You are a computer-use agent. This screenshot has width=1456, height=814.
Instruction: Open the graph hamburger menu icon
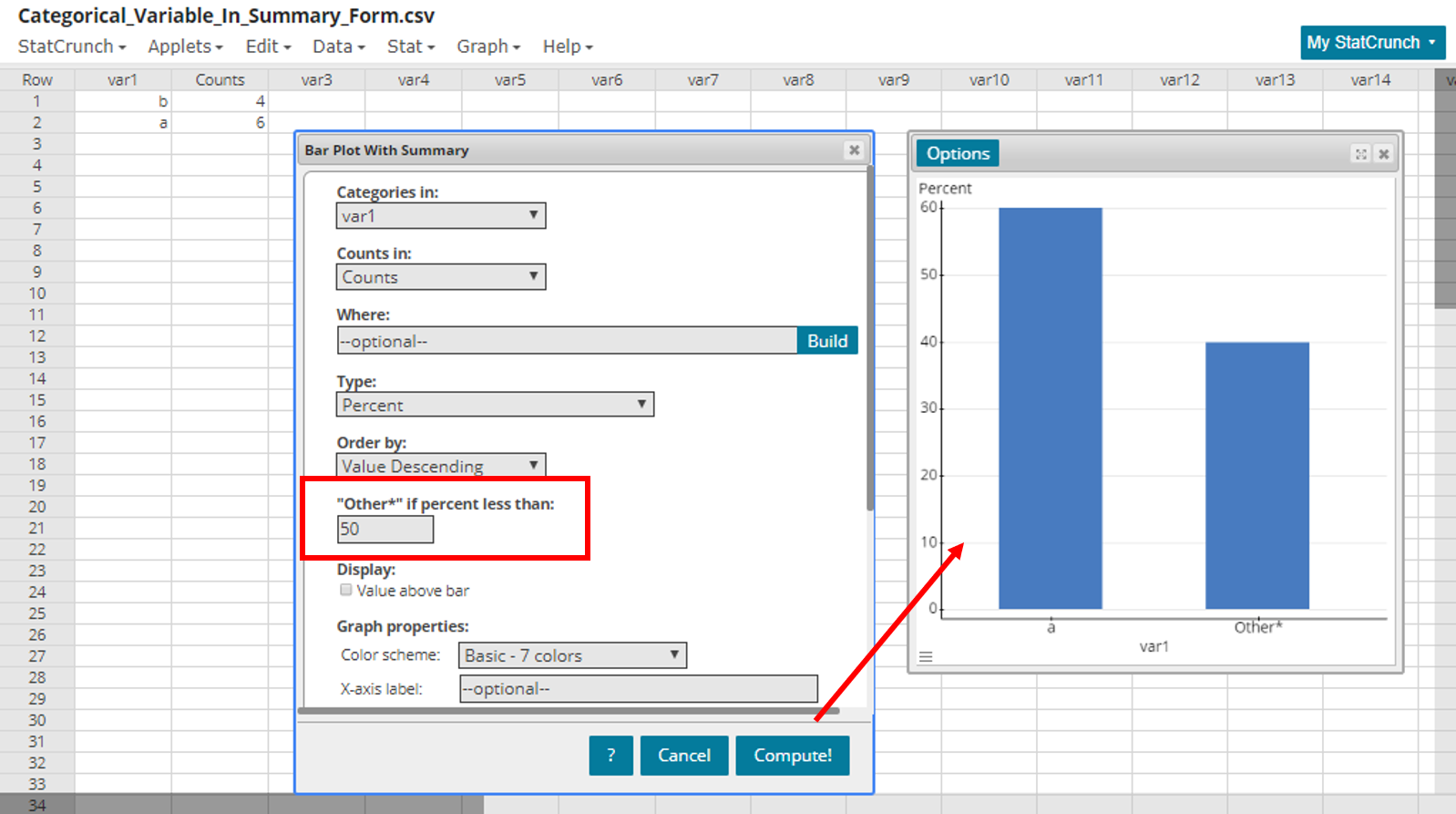pyautogui.click(x=926, y=656)
